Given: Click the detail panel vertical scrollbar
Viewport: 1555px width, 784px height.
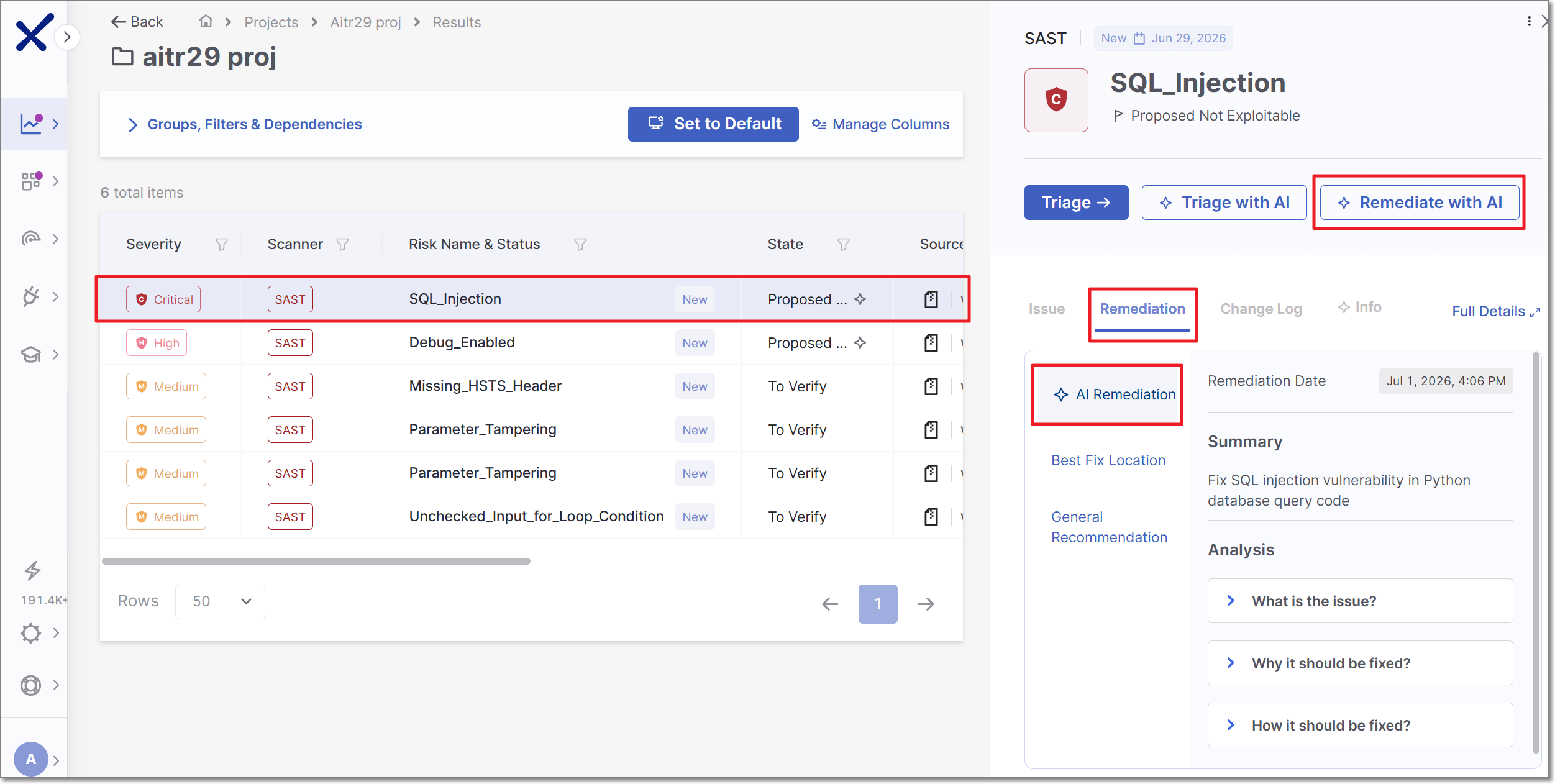Looking at the screenshot, I should 1536,553.
